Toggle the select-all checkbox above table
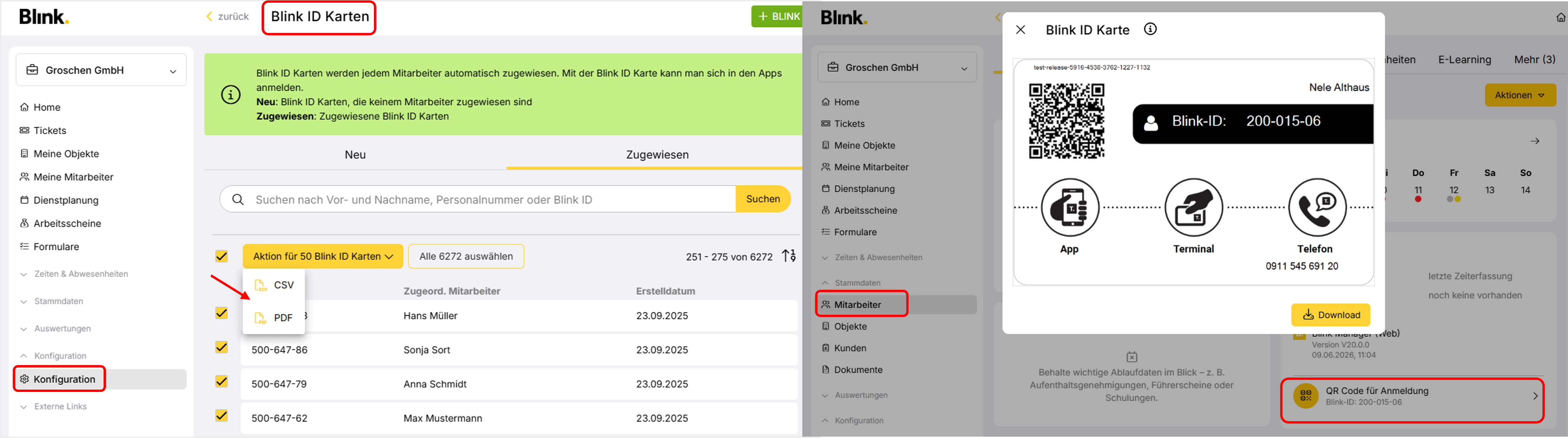The image size is (1568, 438). tap(222, 256)
